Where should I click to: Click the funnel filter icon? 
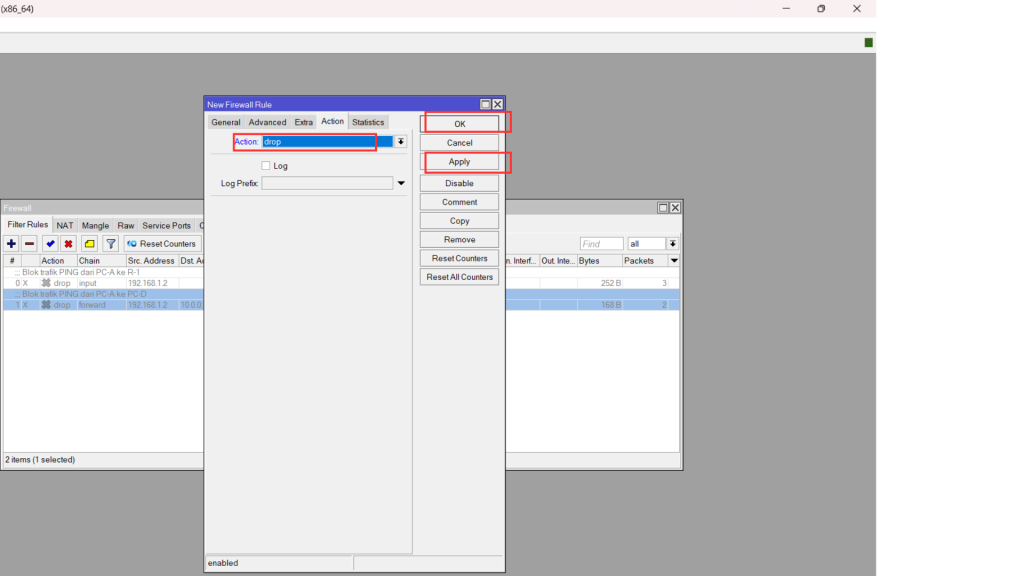point(111,244)
